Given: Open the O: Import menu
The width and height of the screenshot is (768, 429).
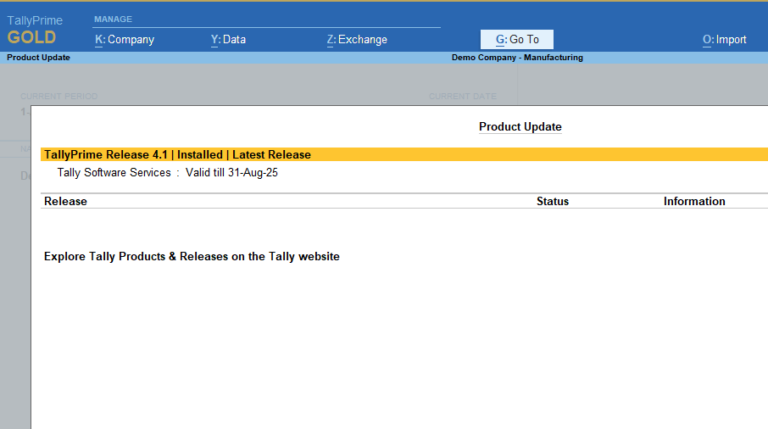Looking at the screenshot, I should [x=724, y=40].
